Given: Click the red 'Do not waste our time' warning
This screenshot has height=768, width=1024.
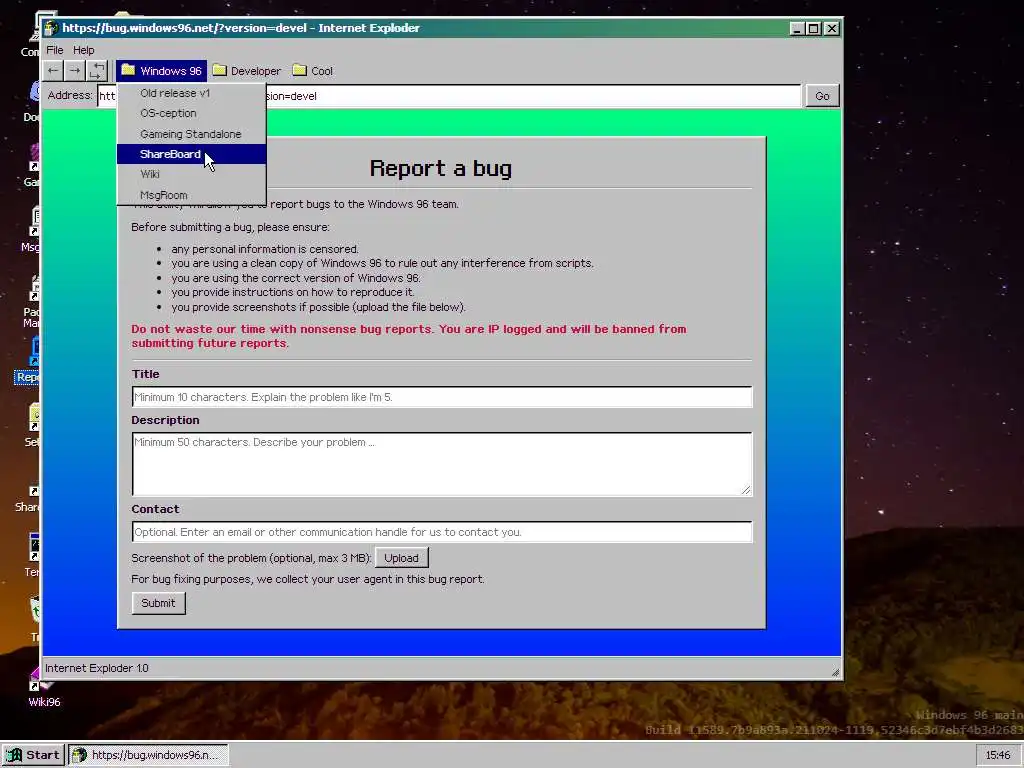Looking at the screenshot, I should [409, 336].
